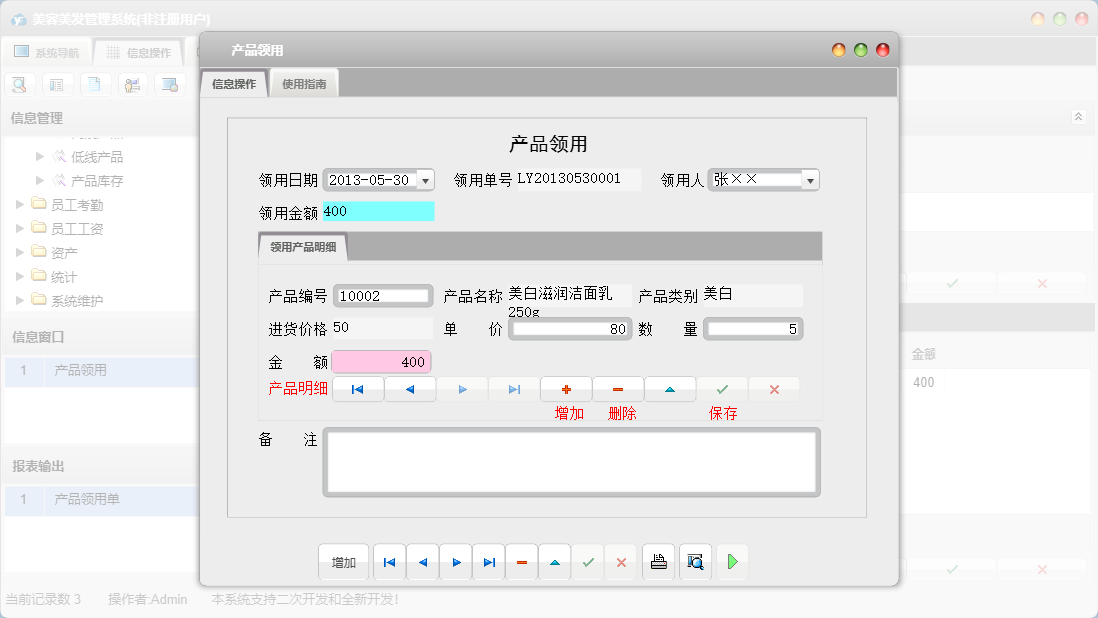Screen dimensions: 1098x618
Task: Click the green run arrow icon
Action: tap(731, 561)
